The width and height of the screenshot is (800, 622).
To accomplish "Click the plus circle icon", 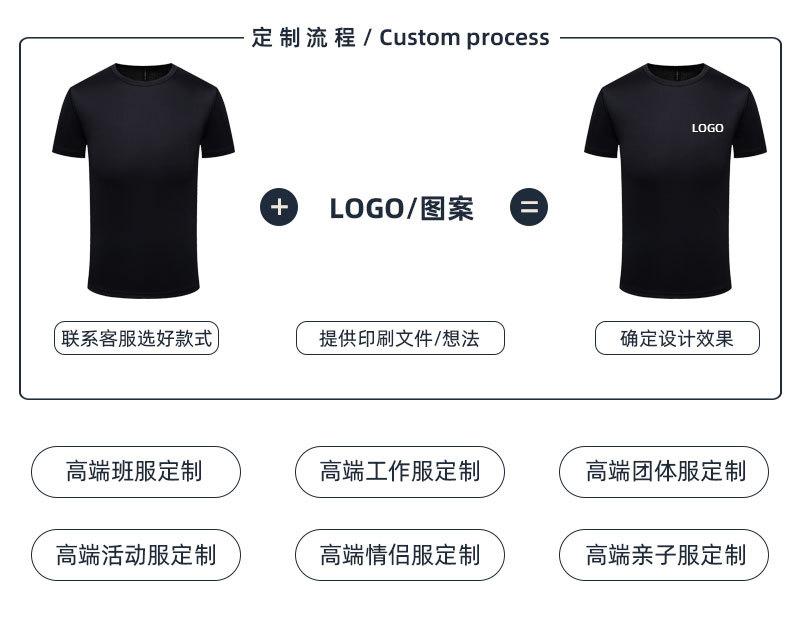I will (x=279, y=207).
